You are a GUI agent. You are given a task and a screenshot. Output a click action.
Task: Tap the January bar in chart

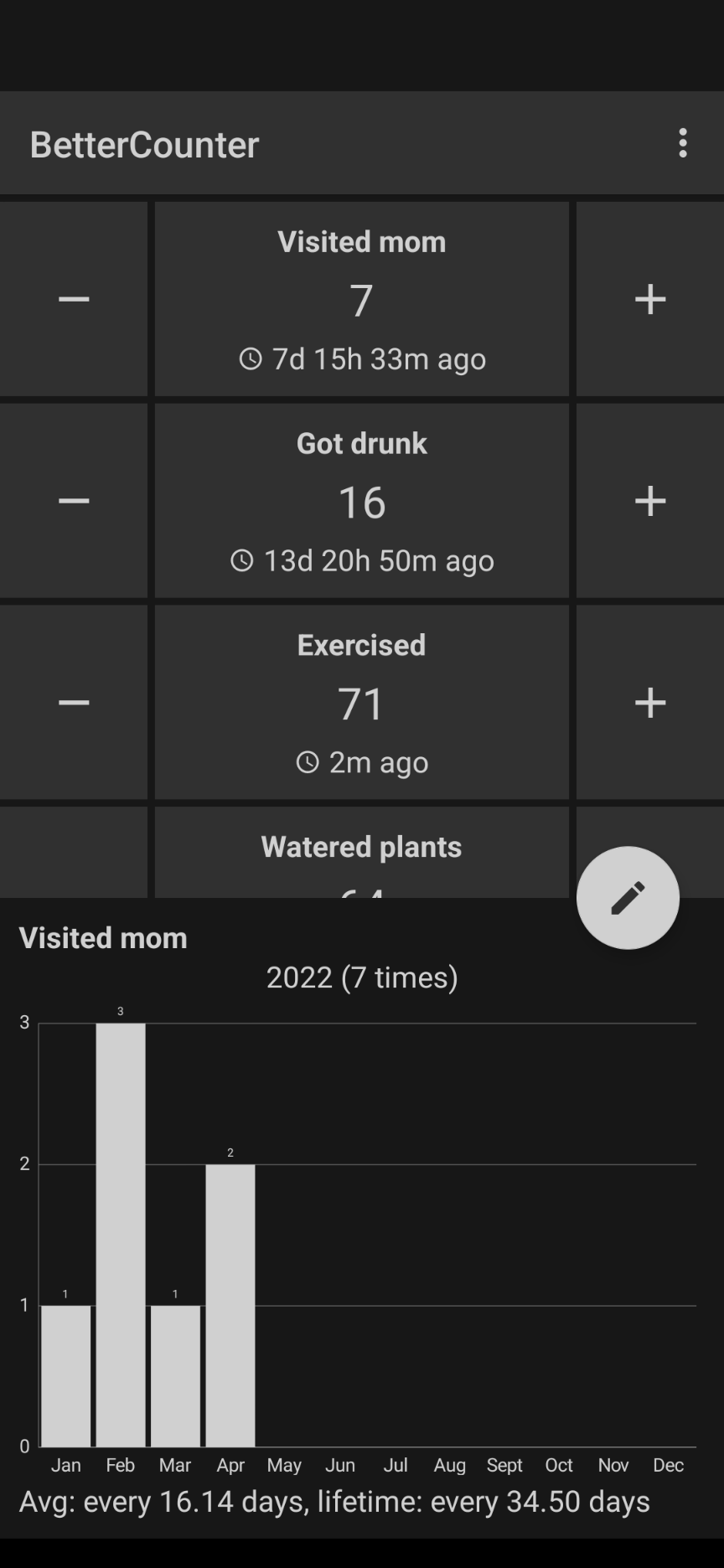(x=66, y=1375)
